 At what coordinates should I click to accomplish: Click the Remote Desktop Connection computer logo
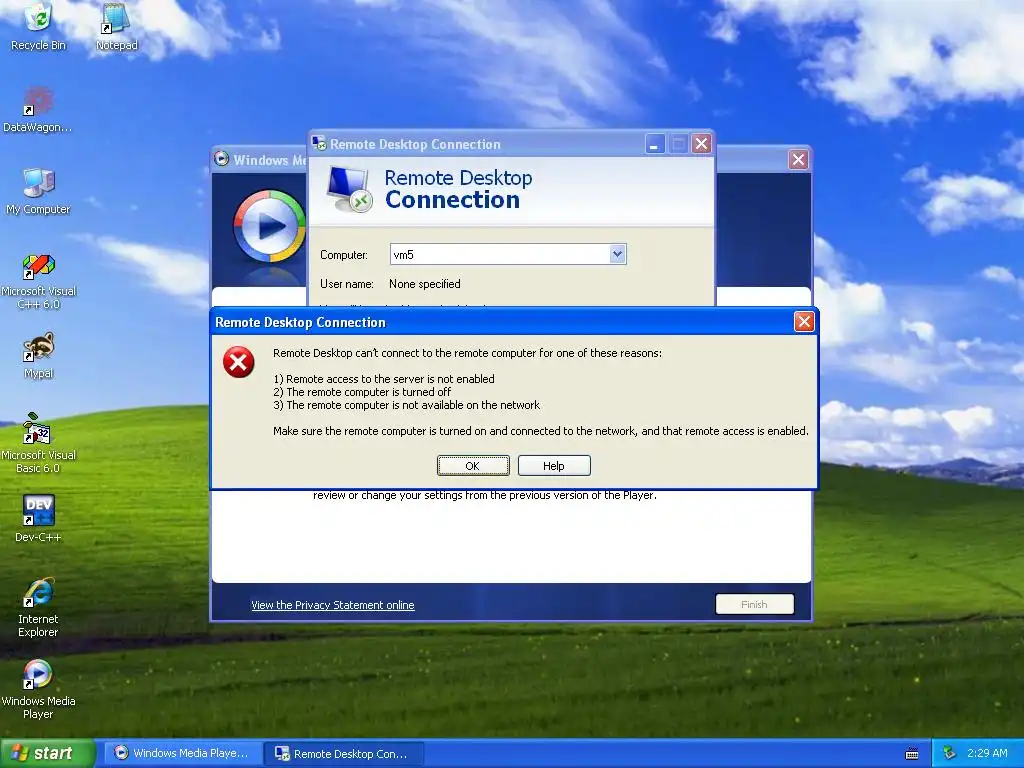349,189
